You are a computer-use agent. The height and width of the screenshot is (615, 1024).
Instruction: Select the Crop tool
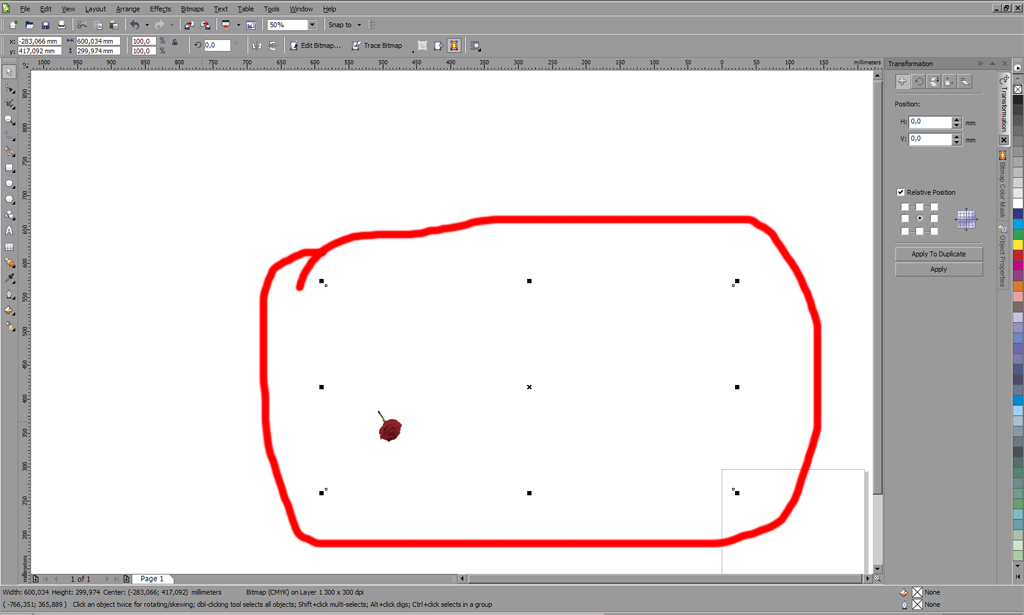[x=9, y=104]
